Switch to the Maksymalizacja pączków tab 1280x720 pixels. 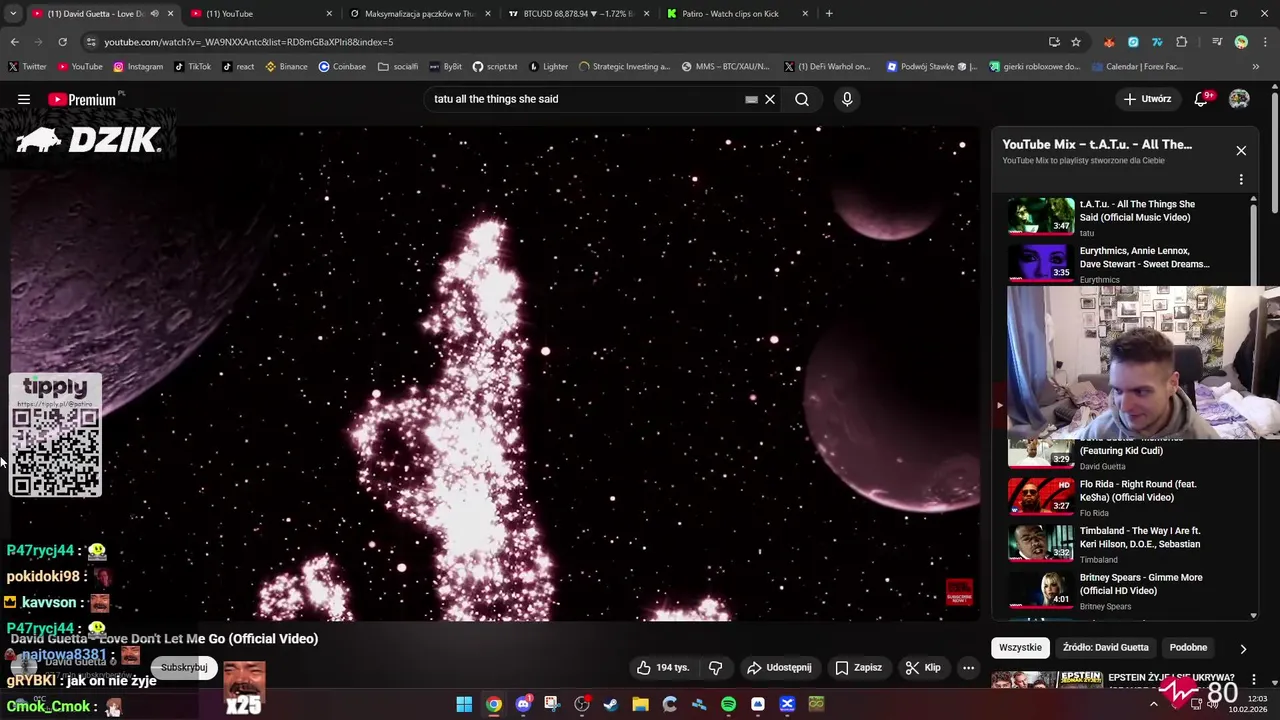[418, 14]
